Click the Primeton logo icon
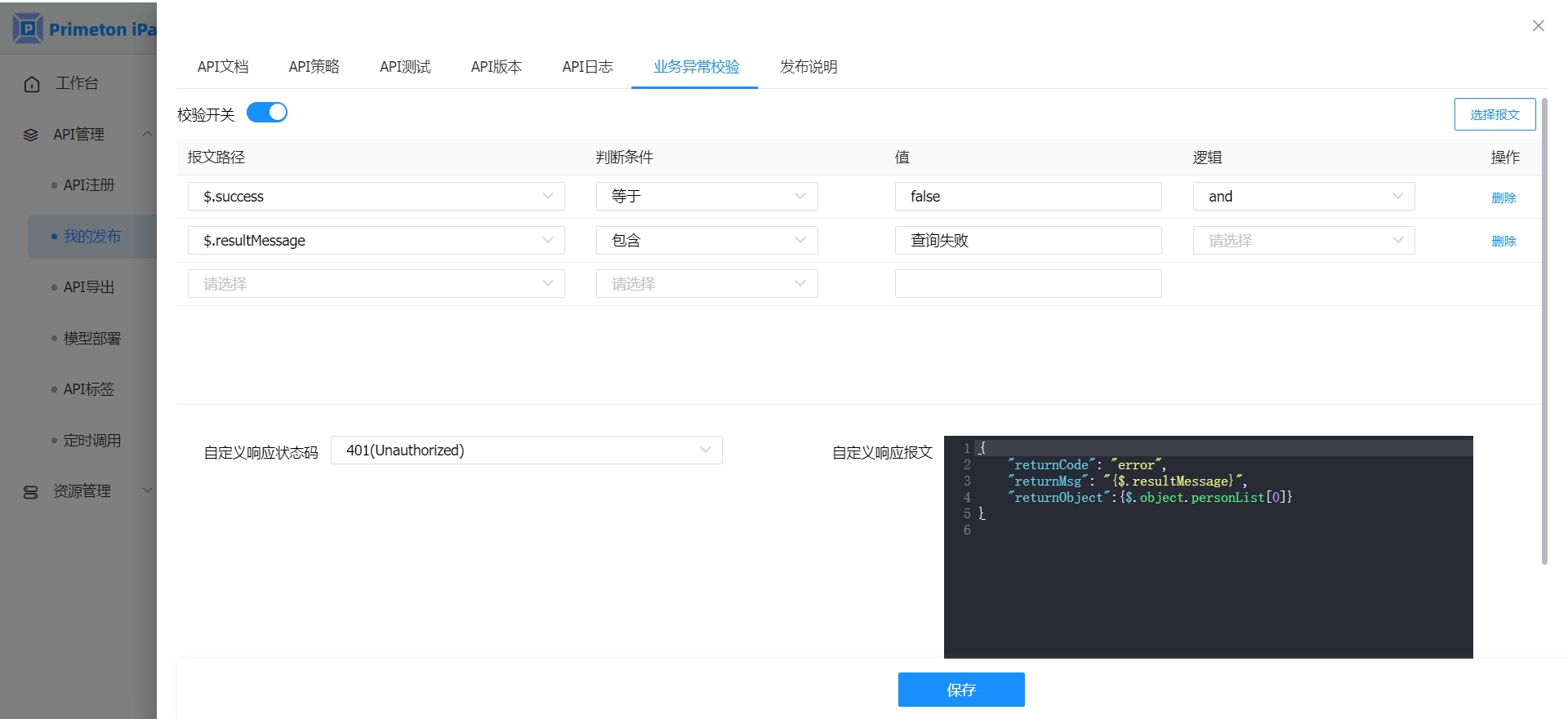Image resolution: width=1568 pixels, height=719 pixels. [x=28, y=29]
